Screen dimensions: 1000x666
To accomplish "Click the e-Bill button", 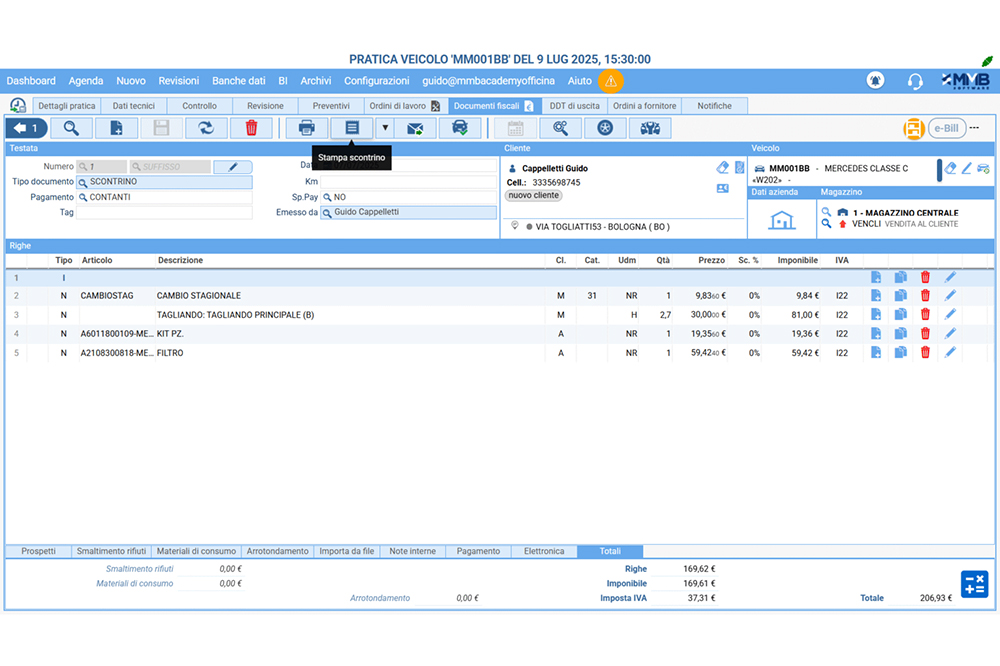I will [946, 128].
